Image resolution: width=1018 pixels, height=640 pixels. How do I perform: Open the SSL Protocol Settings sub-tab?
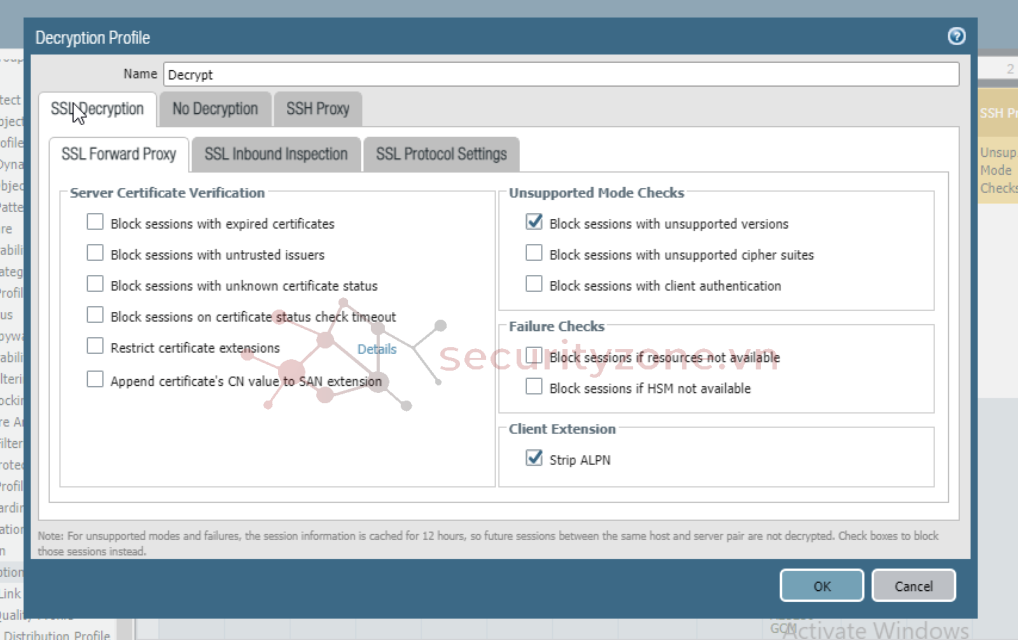[x=441, y=154]
